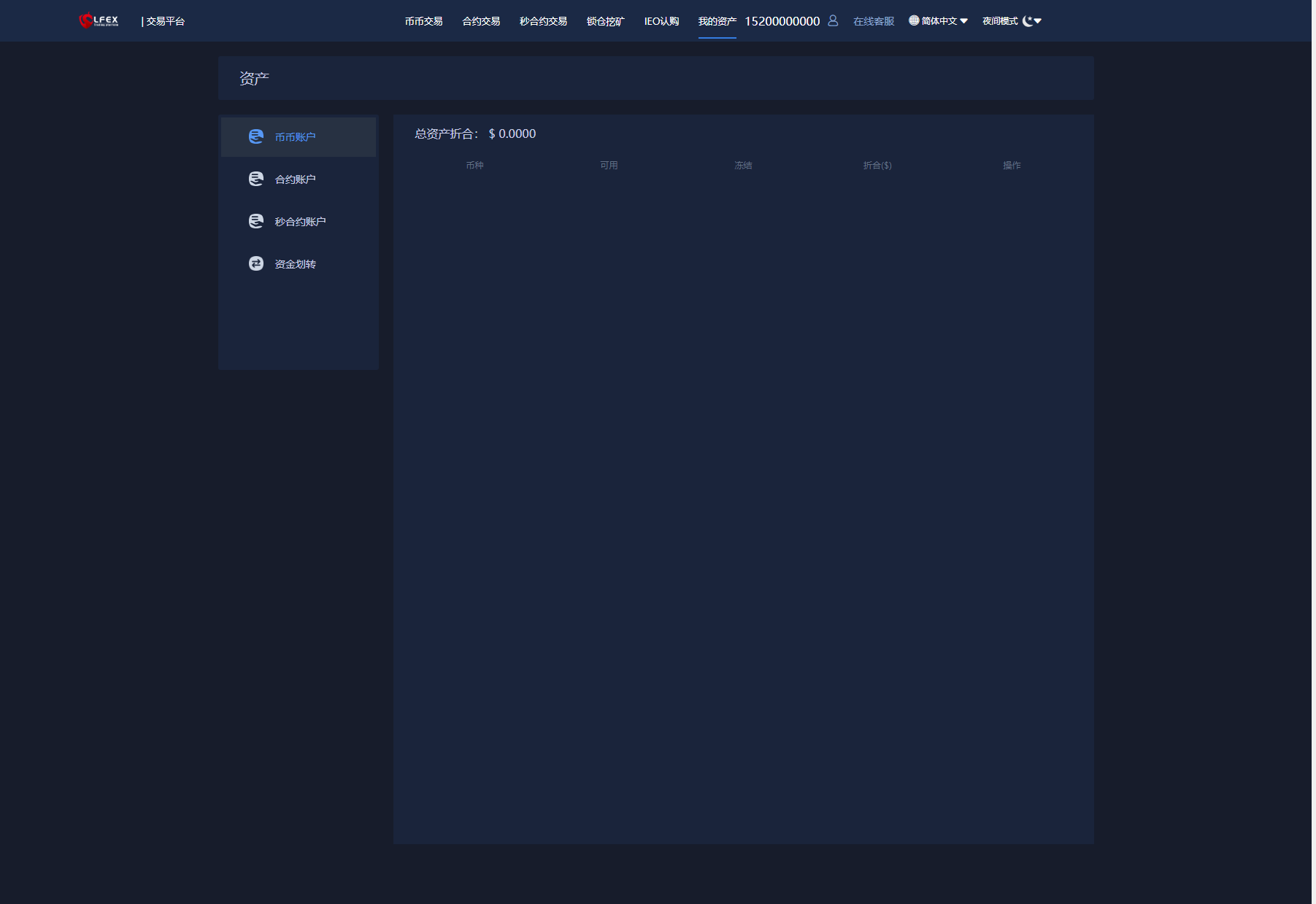Select 我的资产 in the top navigation

717,21
